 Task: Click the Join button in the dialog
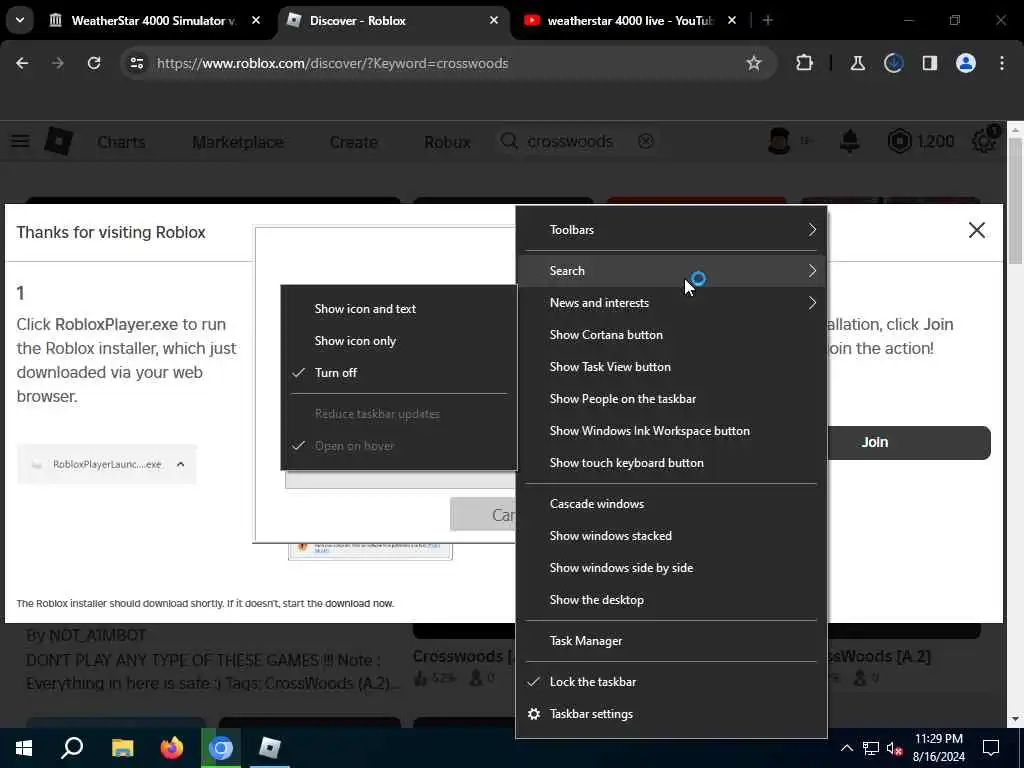point(908,443)
